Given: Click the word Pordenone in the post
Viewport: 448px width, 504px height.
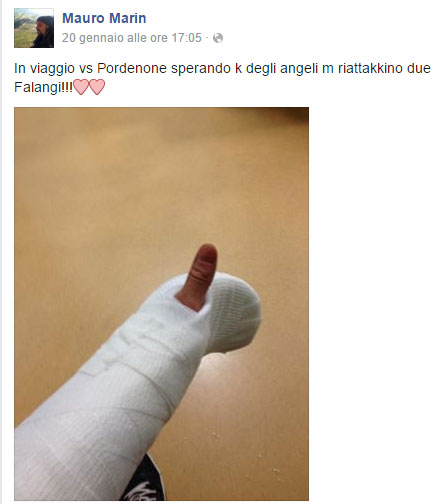Looking at the screenshot, I should 132,68.
